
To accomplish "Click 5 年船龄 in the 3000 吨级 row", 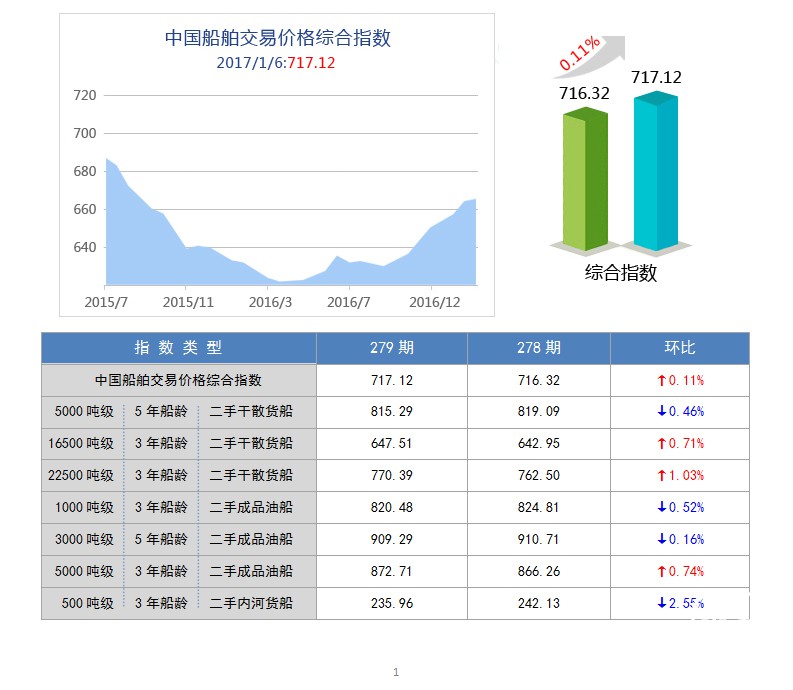I will point(161,539).
